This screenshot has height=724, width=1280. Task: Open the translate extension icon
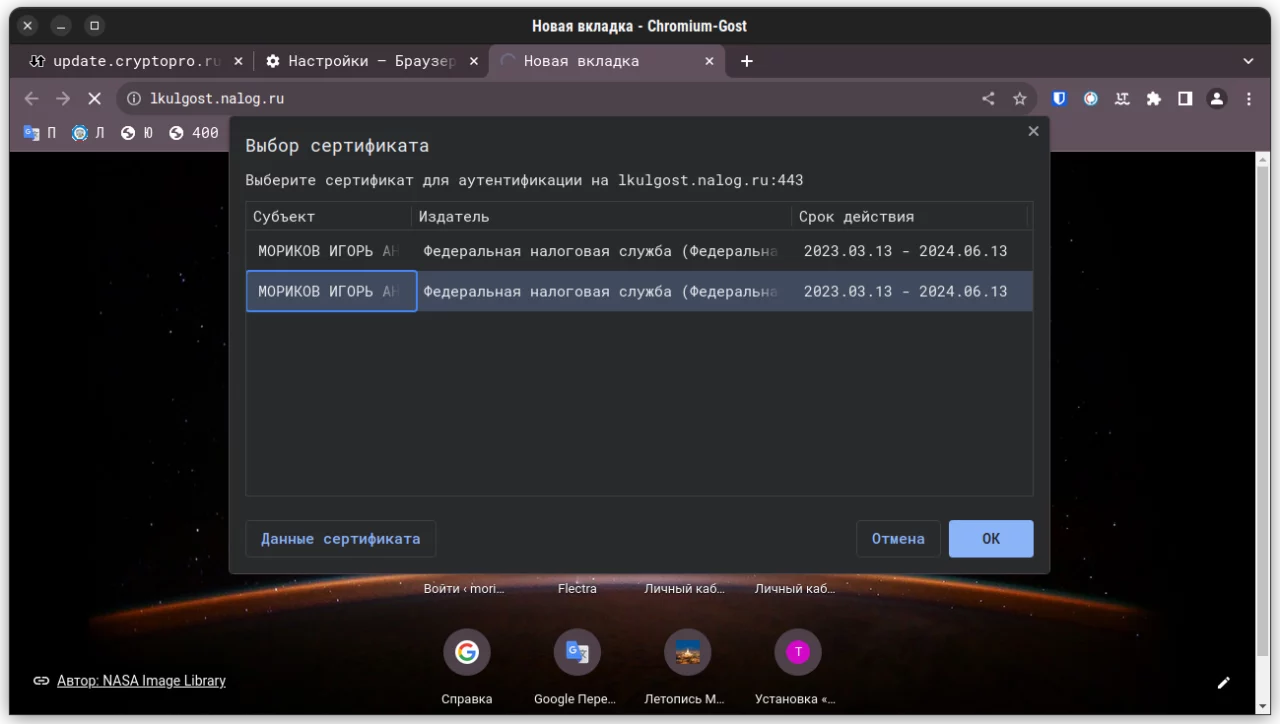pos(1122,99)
